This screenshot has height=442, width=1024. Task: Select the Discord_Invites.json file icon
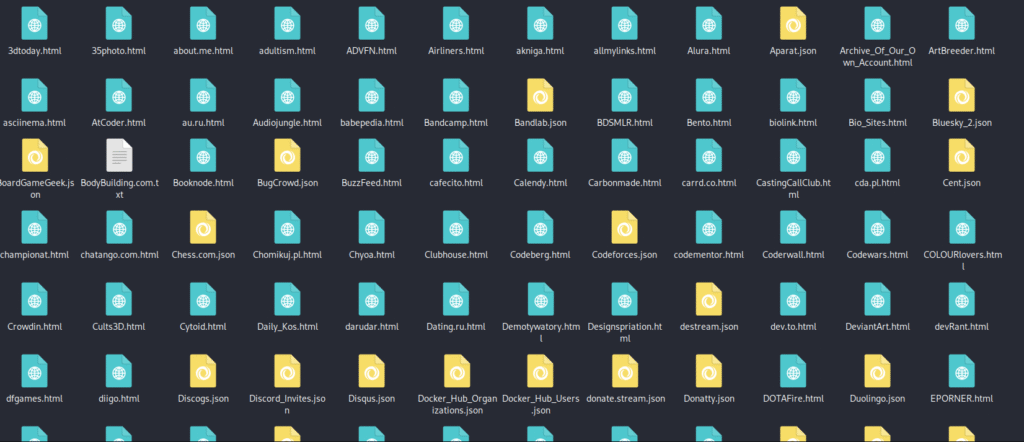pyautogui.click(x=287, y=371)
